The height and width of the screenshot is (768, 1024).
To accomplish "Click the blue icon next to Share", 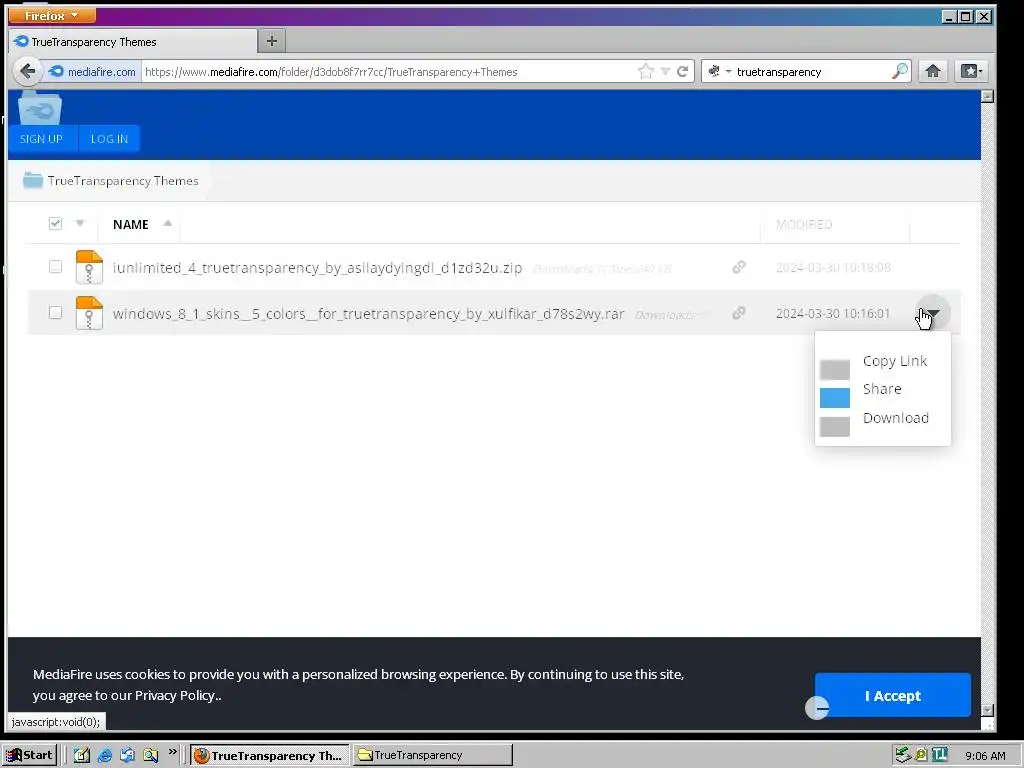I will (835, 398).
